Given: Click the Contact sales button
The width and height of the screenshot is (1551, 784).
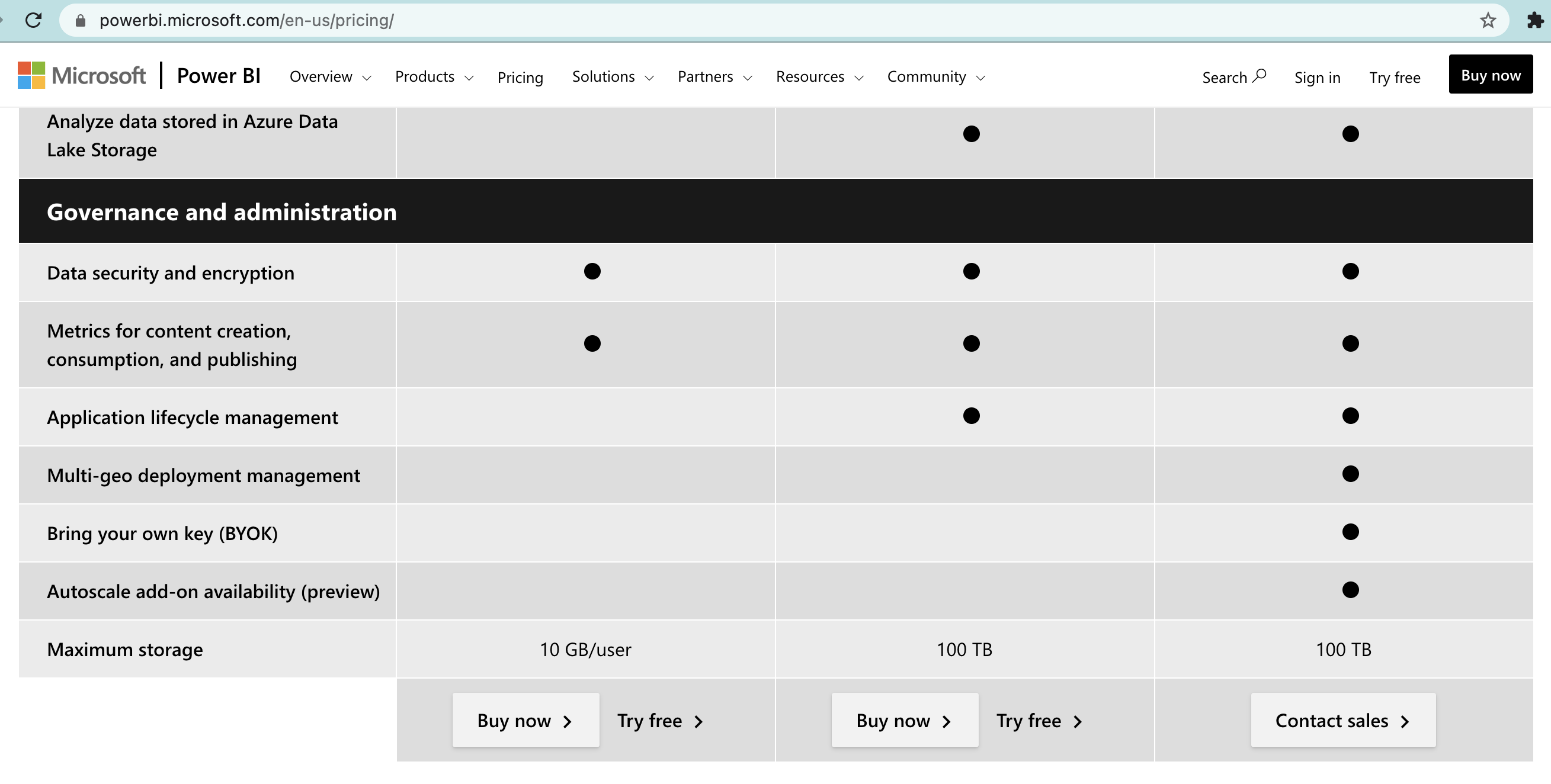Looking at the screenshot, I should click(1343, 720).
